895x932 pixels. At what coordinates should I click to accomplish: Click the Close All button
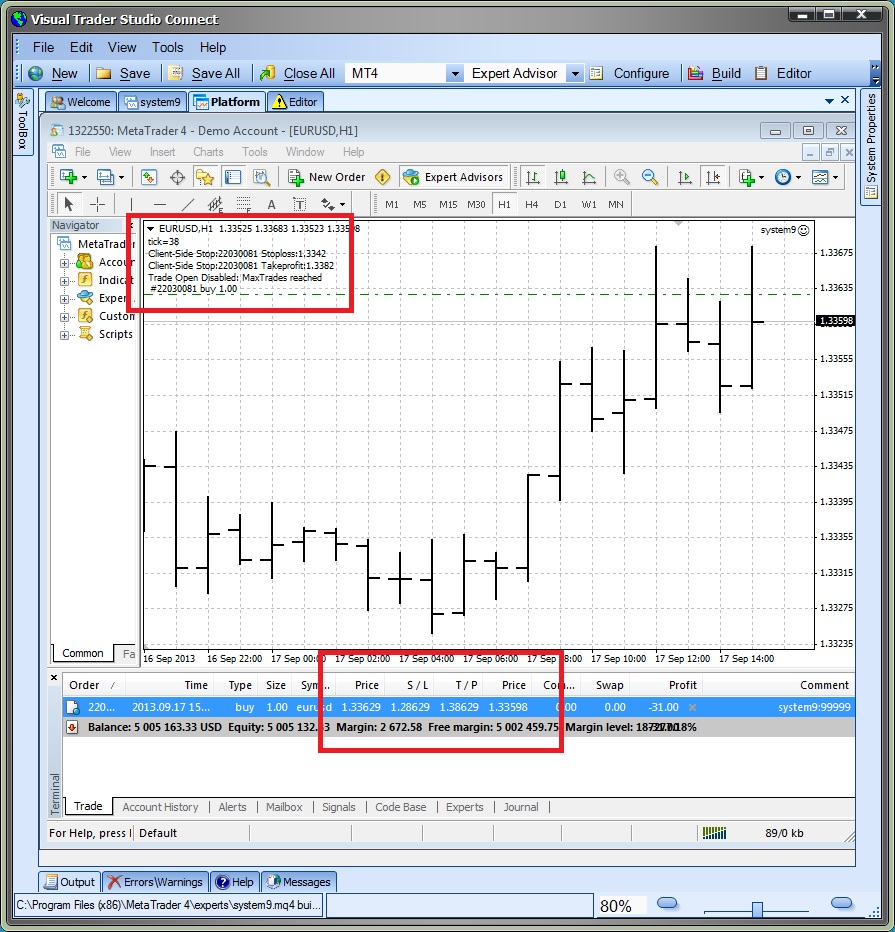coord(298,74)
